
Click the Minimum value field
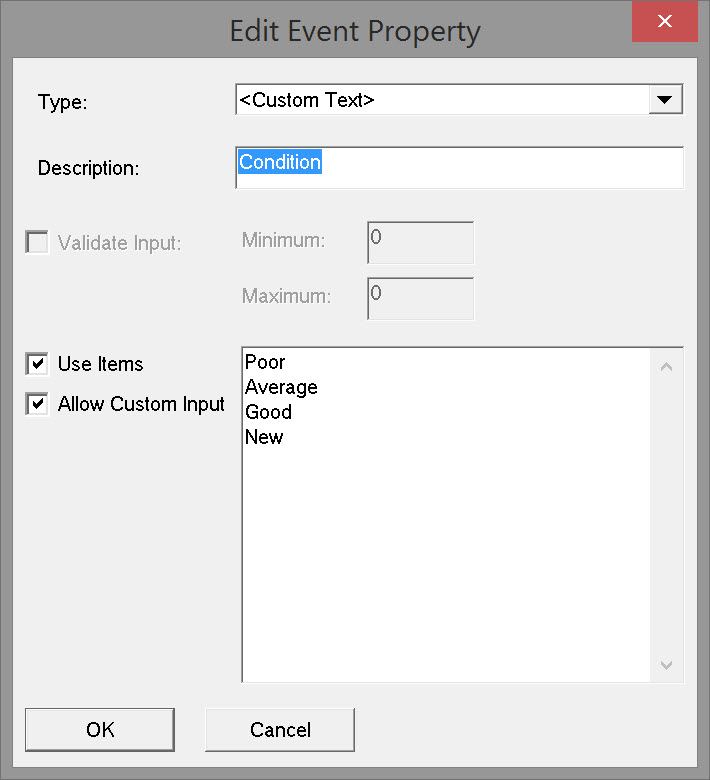tap(420, 243)
